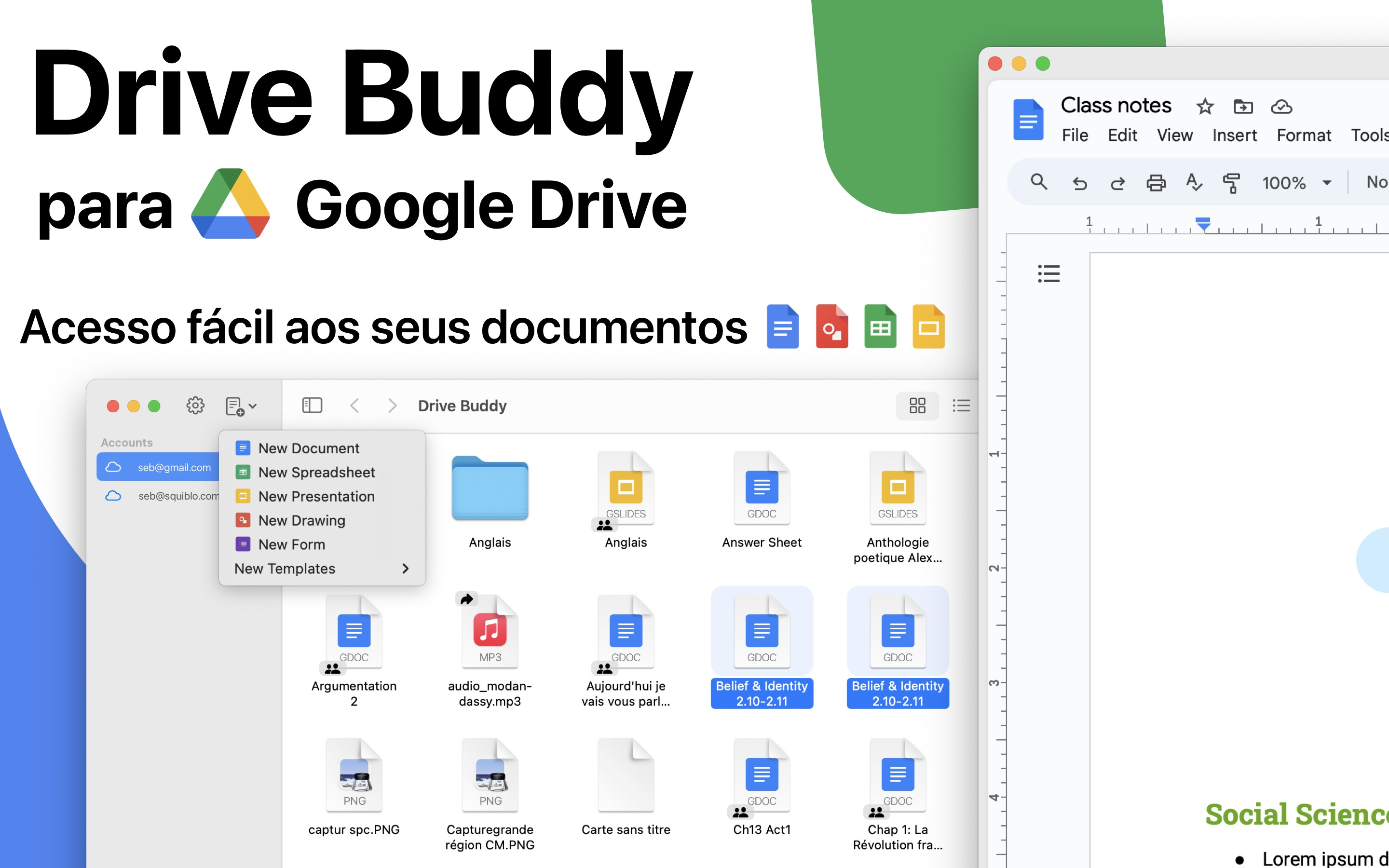Open the File menu in Docs
The image size is (1389, 868).
[1075, 136]
